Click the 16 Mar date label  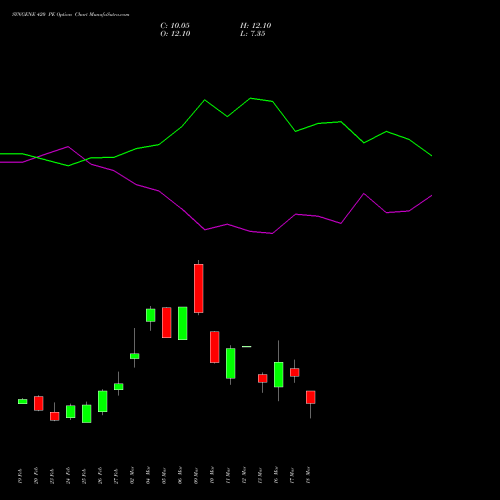[276, 475]
